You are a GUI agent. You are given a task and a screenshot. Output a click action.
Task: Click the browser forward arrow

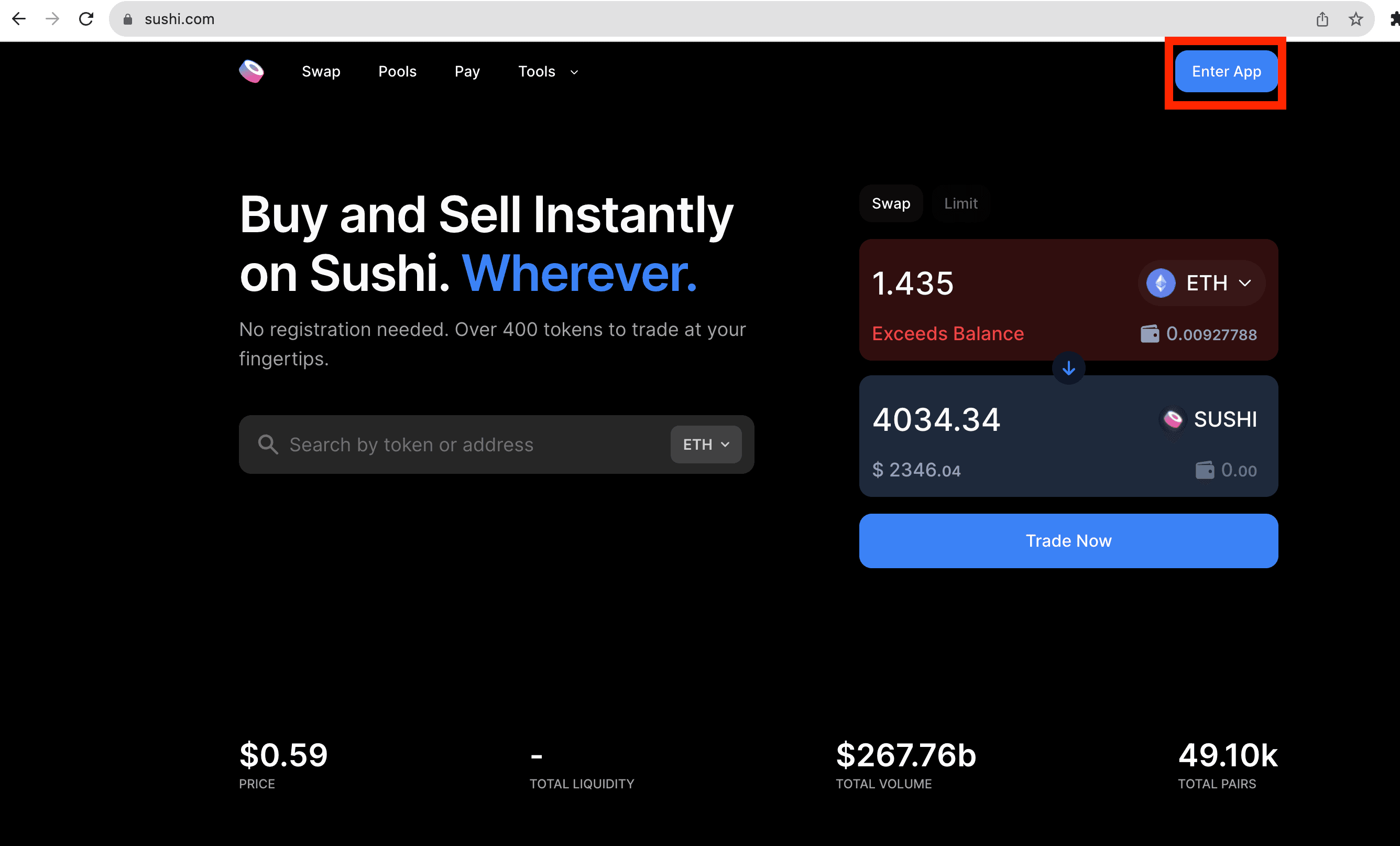click(x=52, y=19)
